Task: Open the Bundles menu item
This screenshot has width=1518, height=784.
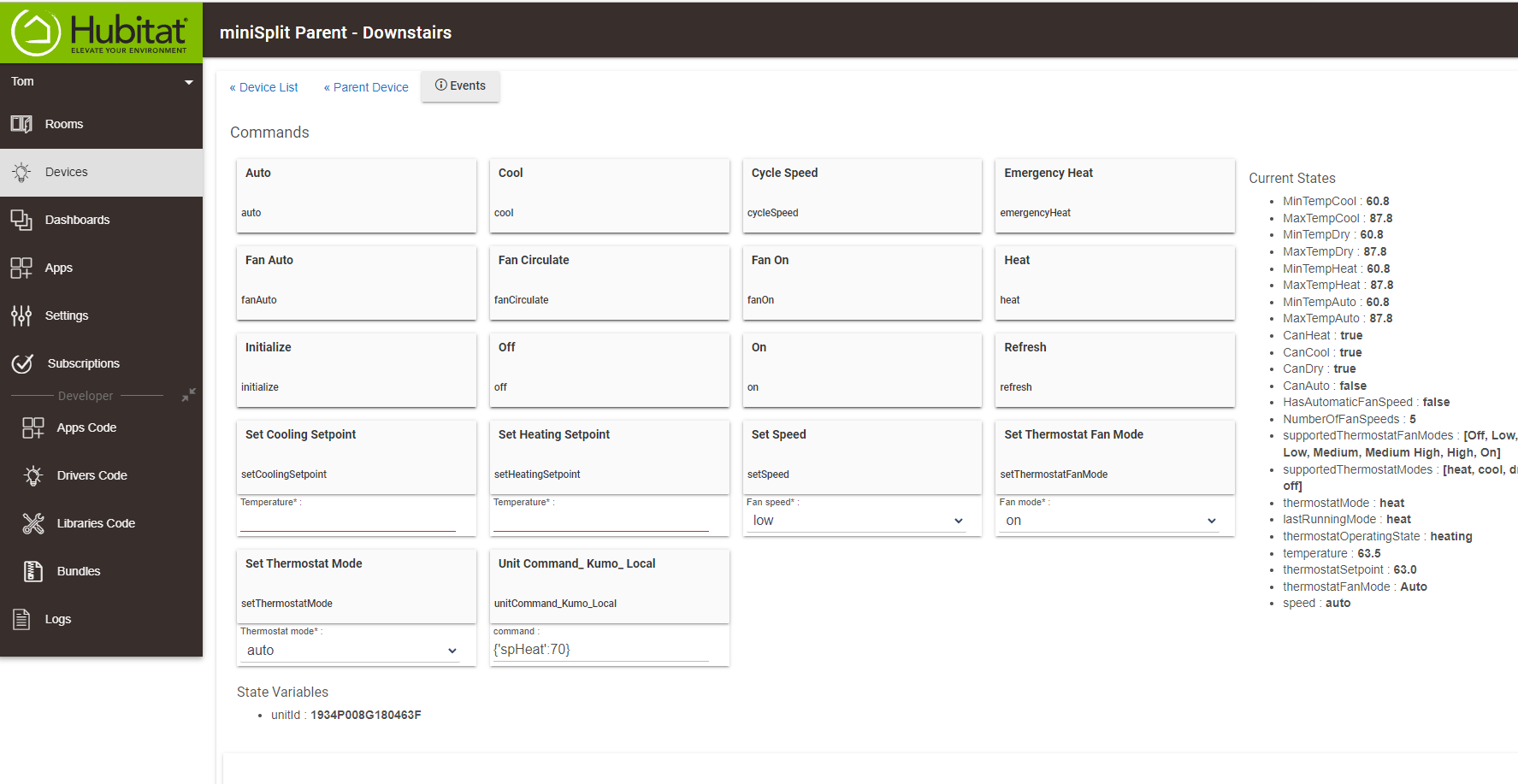Action: (102, 571)
